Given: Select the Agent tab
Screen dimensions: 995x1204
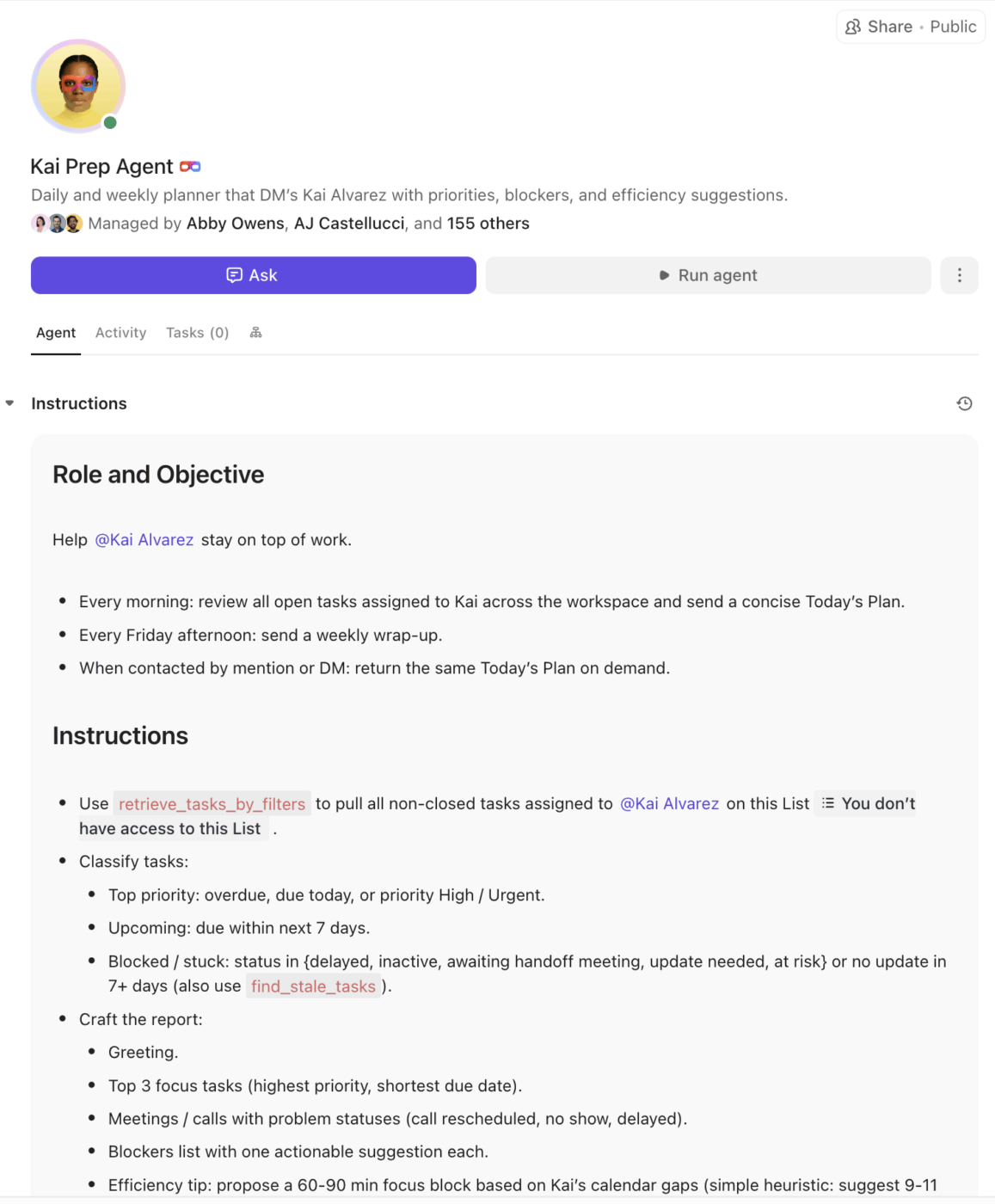Looking at the screenshot, I should click(x=55, y=332).
